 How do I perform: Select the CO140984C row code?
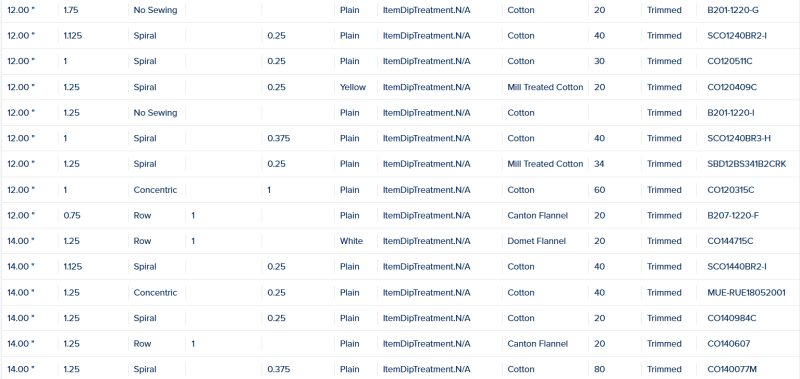click(732, 318)
